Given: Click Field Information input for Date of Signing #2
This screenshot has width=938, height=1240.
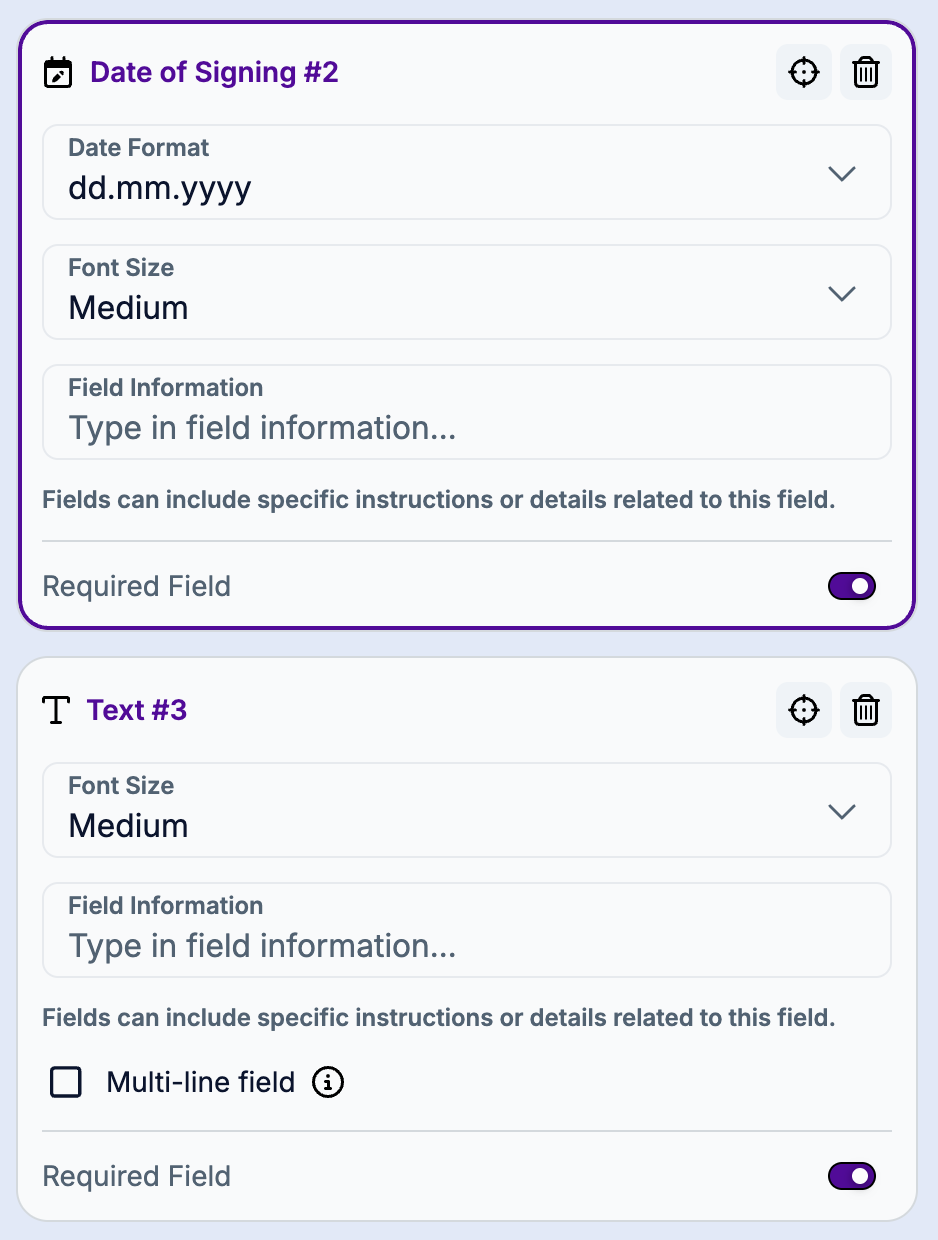Looking at the screenshot, I should pyautogui.click(x=466, y=428).
